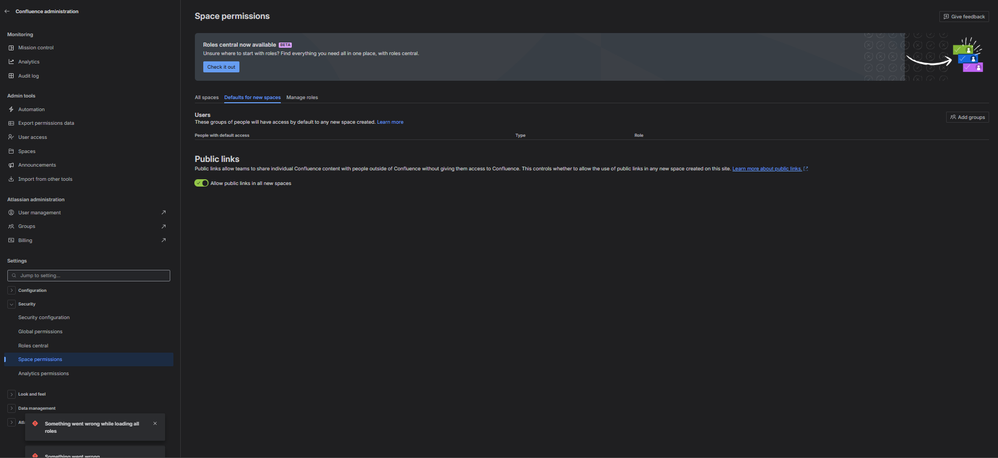
Task: Open Analytics permissions page
Action: [x=43, y=373]
